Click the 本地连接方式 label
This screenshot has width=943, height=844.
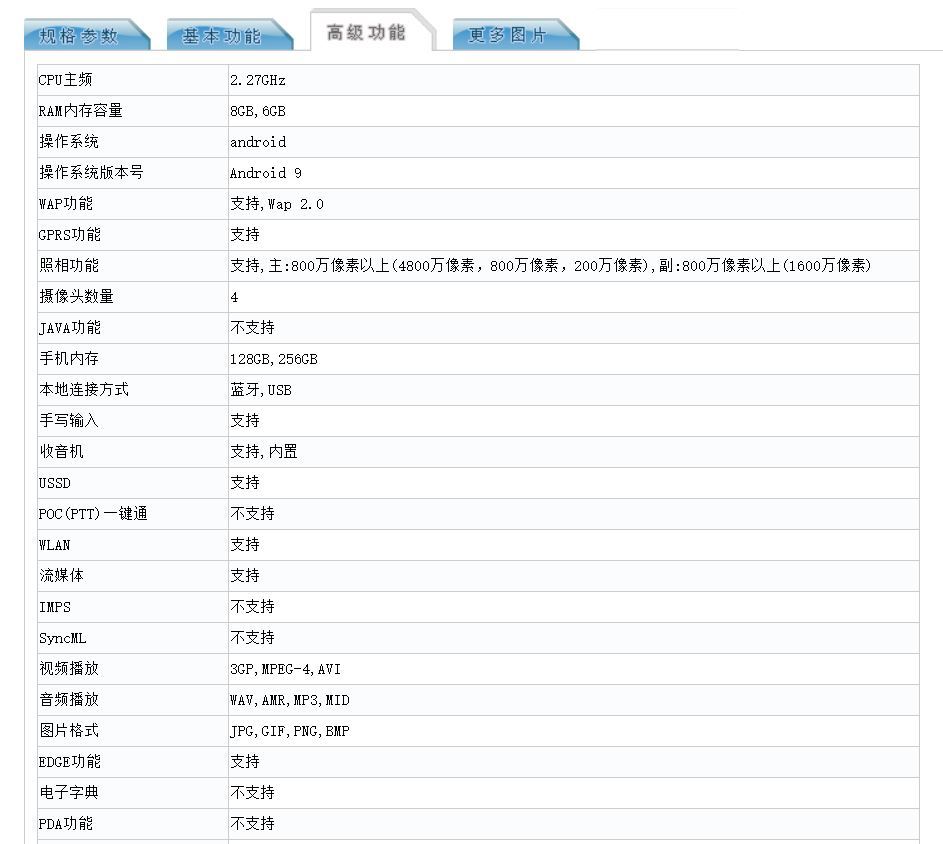84,390
